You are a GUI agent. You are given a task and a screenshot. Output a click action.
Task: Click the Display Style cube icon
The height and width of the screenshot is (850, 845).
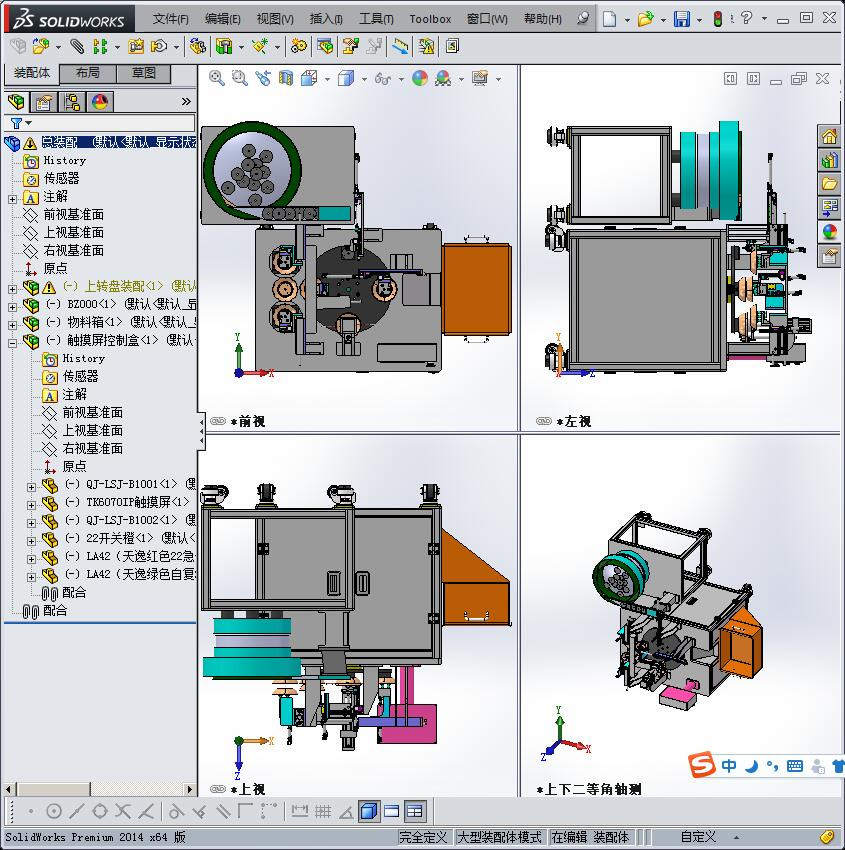click(x=346, y=79)
